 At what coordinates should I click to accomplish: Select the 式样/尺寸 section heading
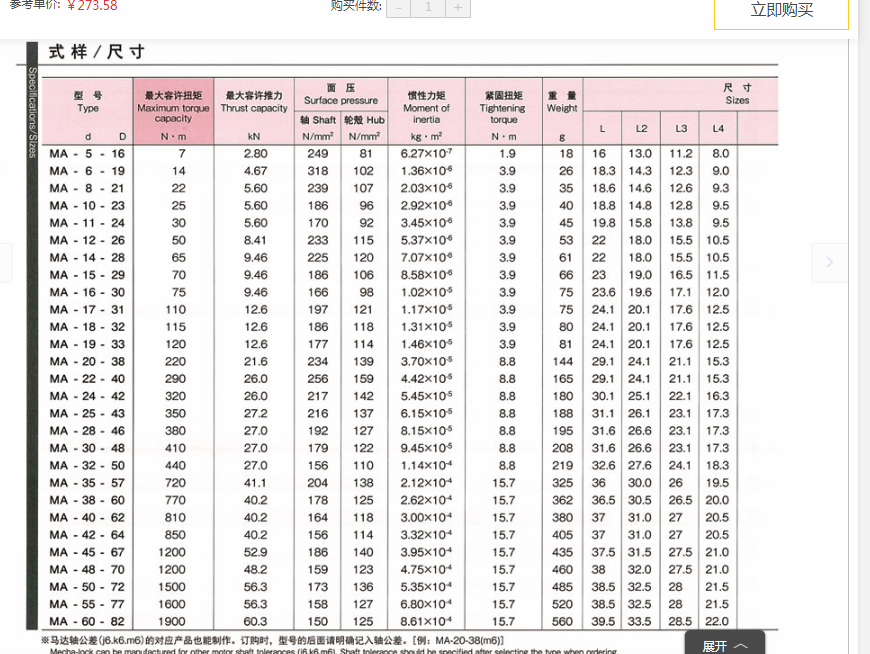tap(97, 52)
